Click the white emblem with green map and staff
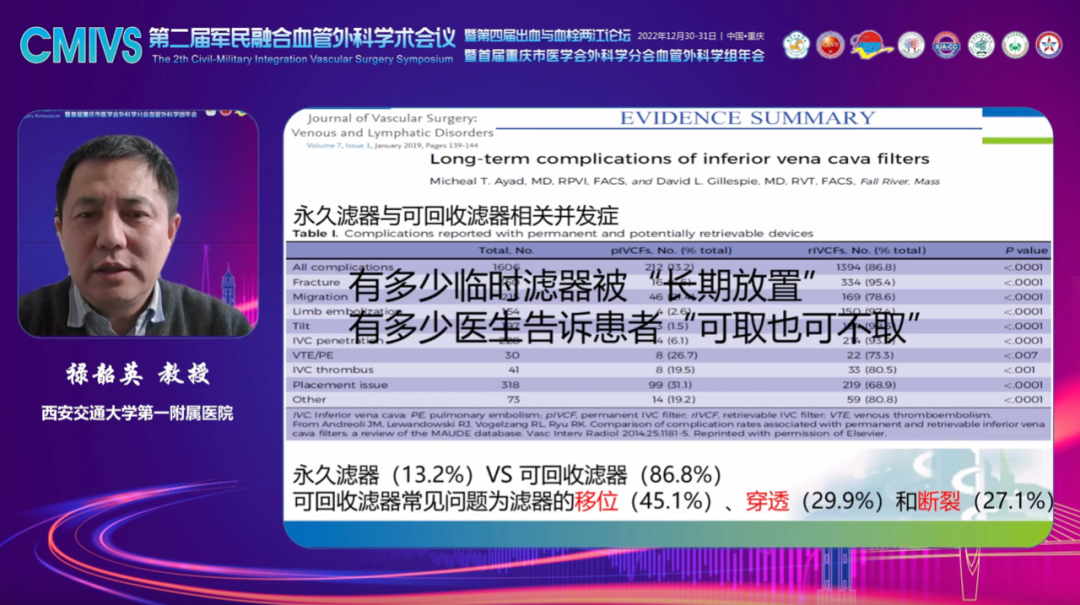Viewport: 1080px width, 605px height. pyautogui.click(x=981, y=45)
